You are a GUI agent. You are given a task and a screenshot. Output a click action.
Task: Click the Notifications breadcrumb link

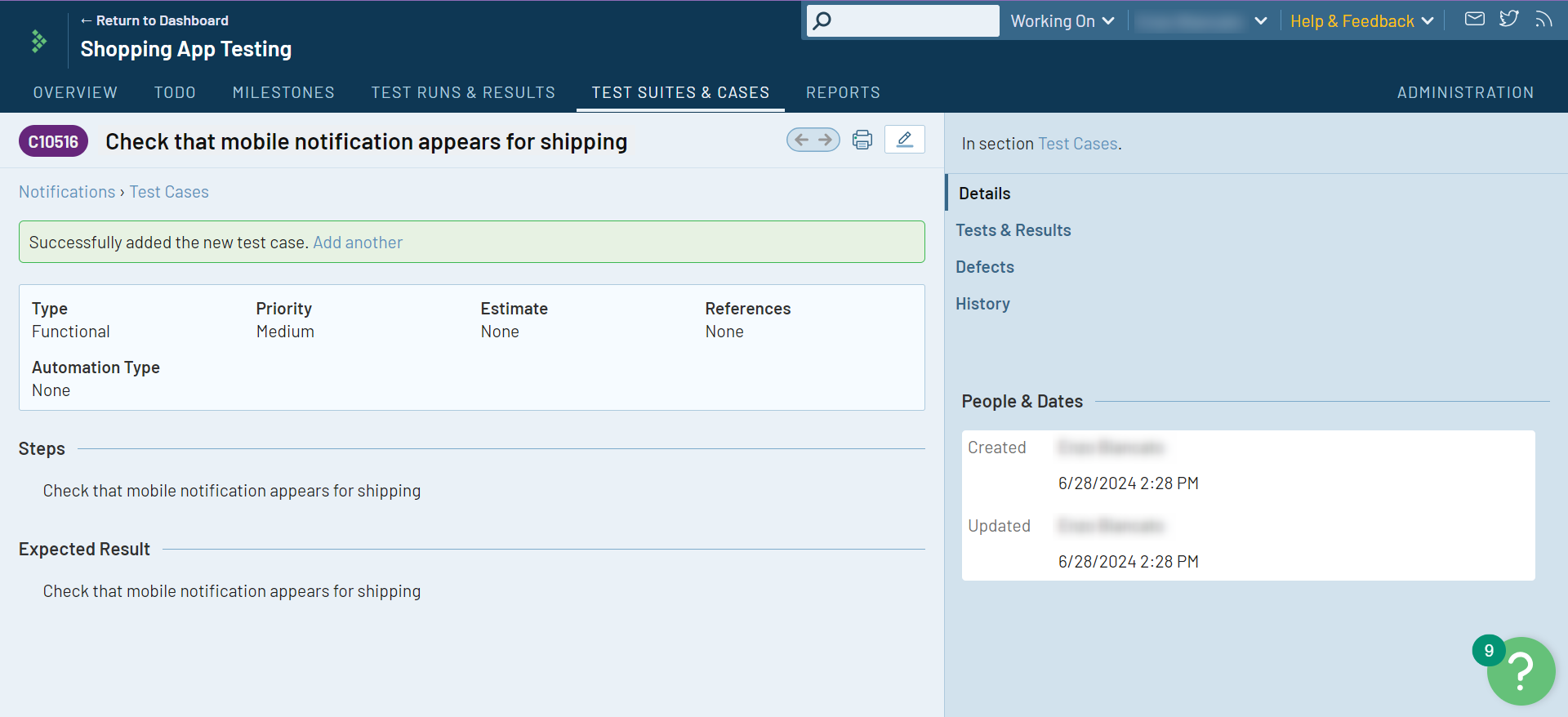67,192
